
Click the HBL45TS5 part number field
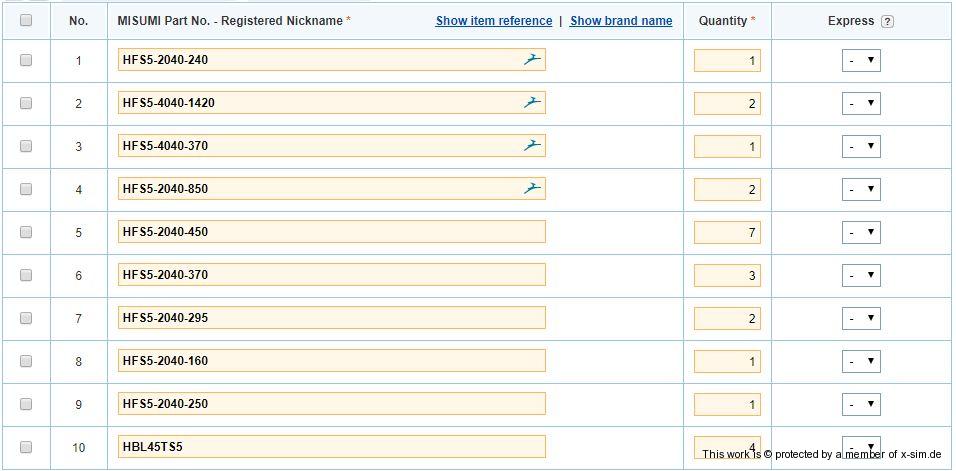point(331,447)
